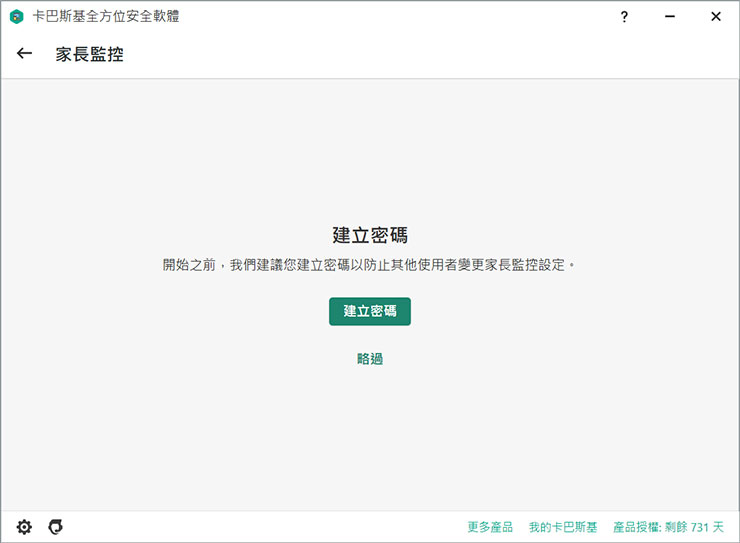Click the Kaspersky logo in title bar
The width and height of the screenshot is (740, 543).
(17, 17)
